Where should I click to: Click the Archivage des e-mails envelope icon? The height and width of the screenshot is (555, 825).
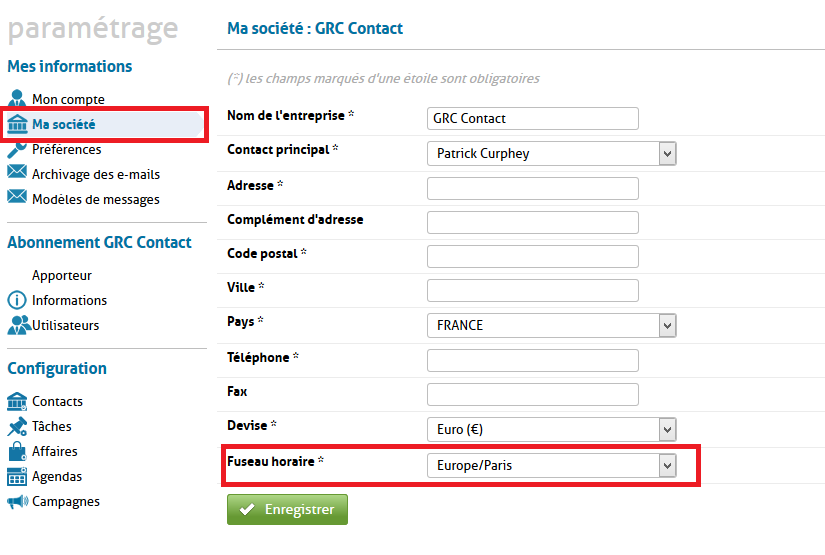pos(17,173)
